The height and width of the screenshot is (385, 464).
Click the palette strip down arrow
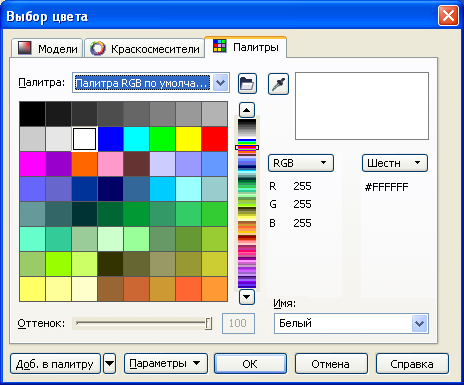click(x=247, y=297)
